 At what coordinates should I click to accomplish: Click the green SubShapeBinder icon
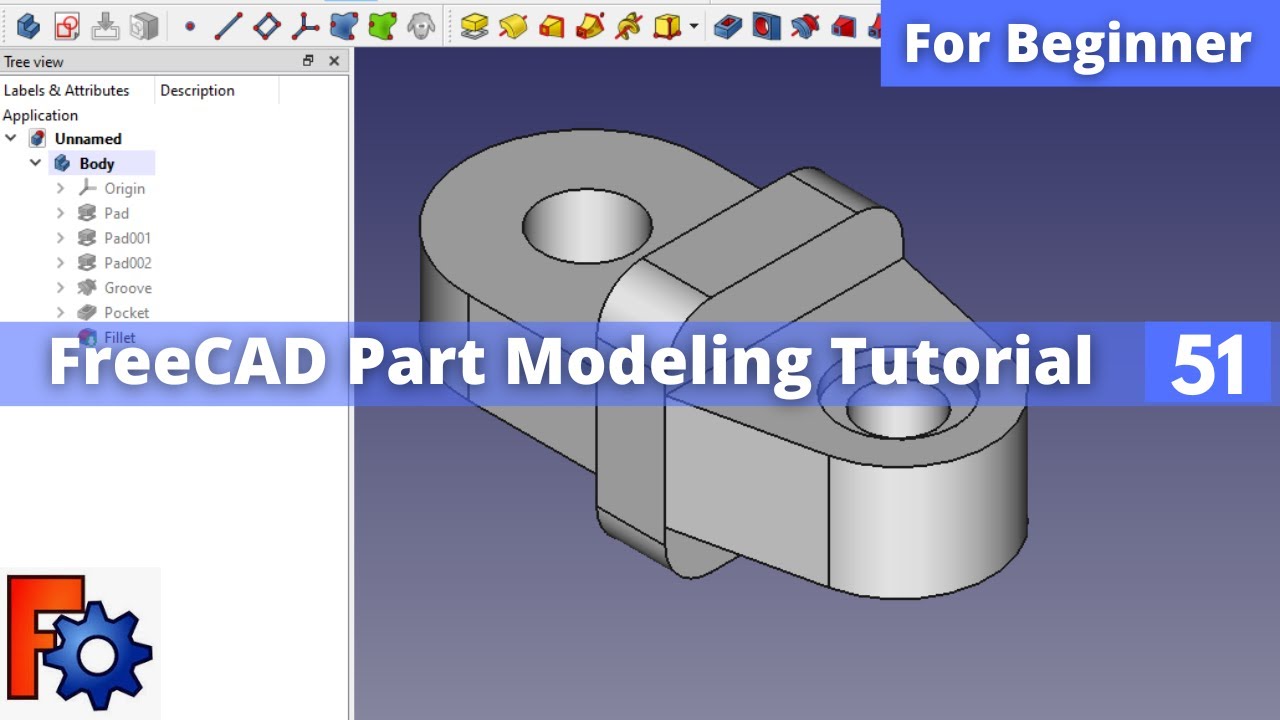(x=382, y=26)
